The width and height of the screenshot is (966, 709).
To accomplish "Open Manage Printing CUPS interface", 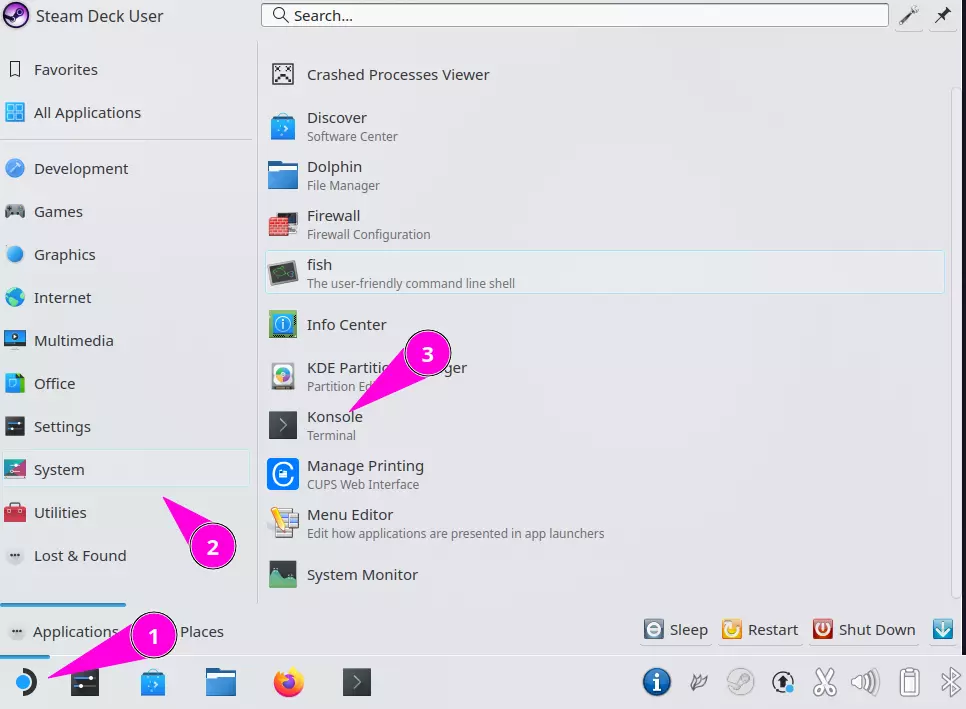I will (x=604, y=475).
